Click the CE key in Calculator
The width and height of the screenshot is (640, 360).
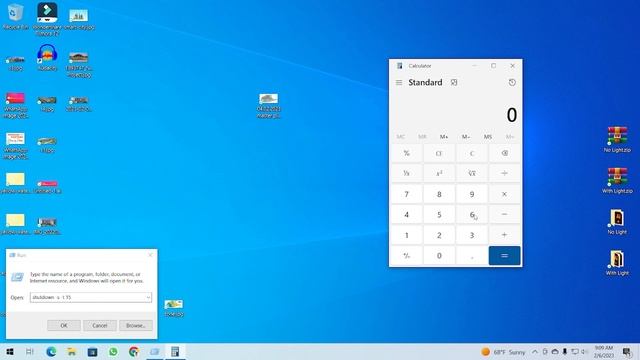439,153
